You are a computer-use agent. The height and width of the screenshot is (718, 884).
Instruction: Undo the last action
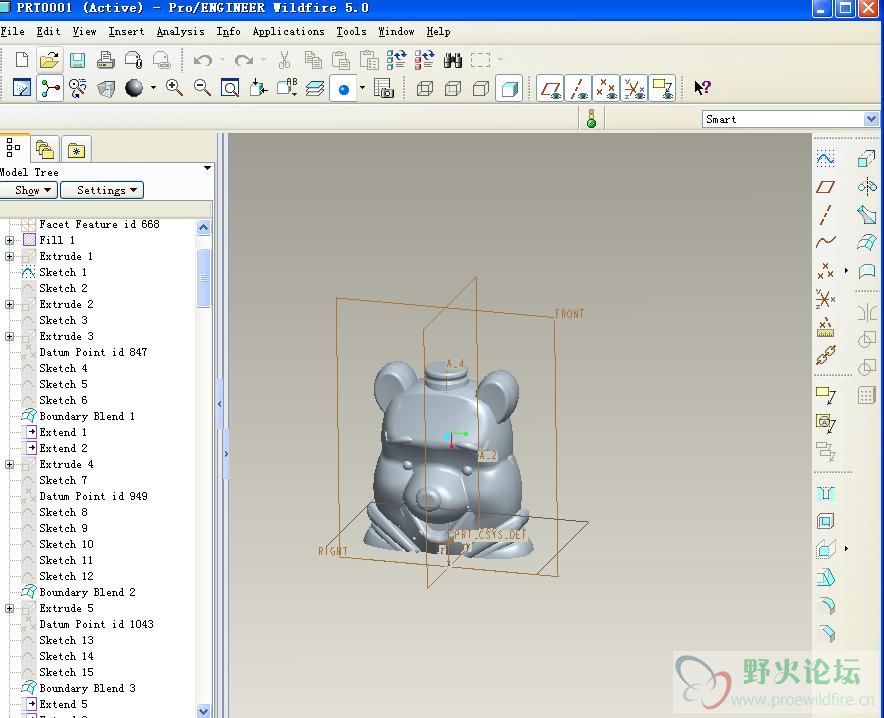203,60
